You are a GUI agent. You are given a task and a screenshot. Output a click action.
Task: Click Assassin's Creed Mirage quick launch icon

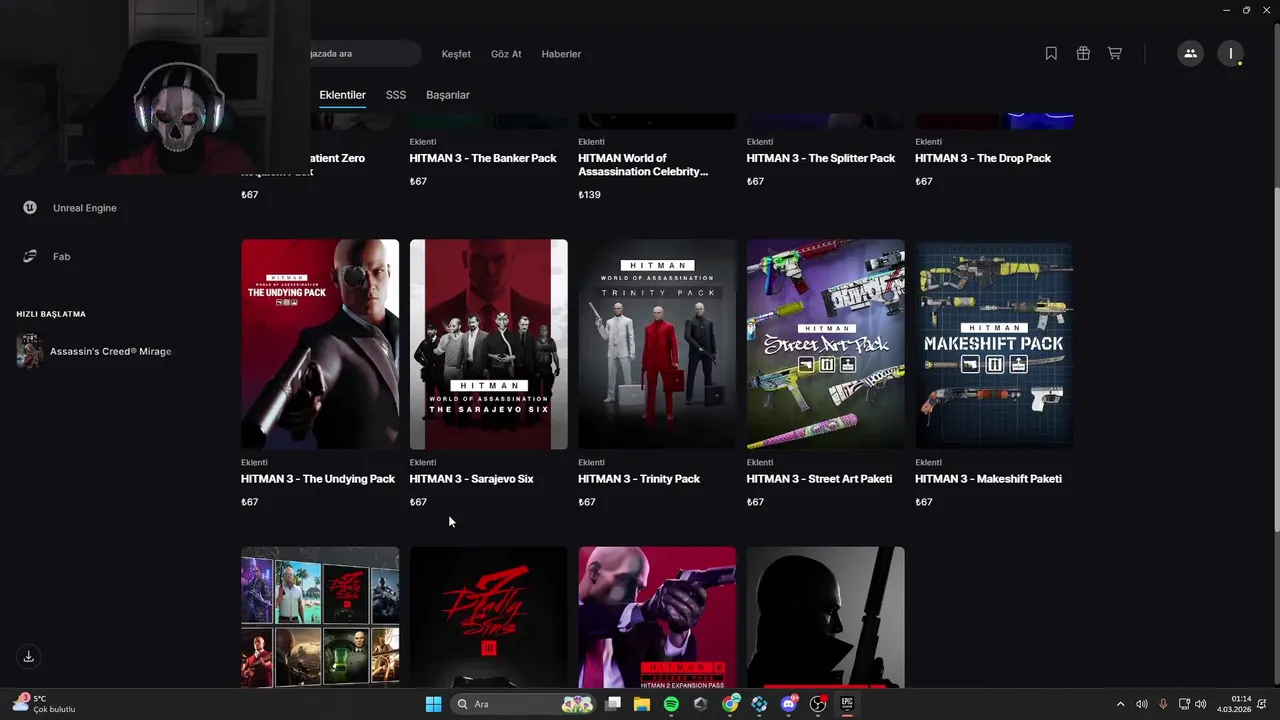coord(29,351)
